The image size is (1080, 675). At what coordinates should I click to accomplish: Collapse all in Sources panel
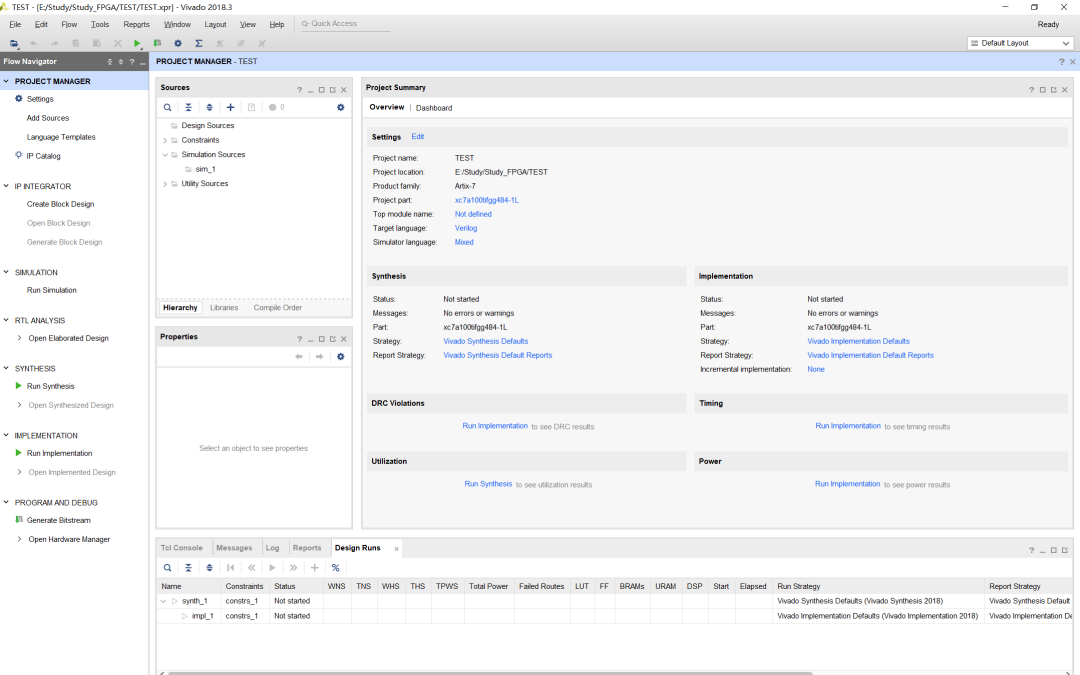(x=188, y=107)
